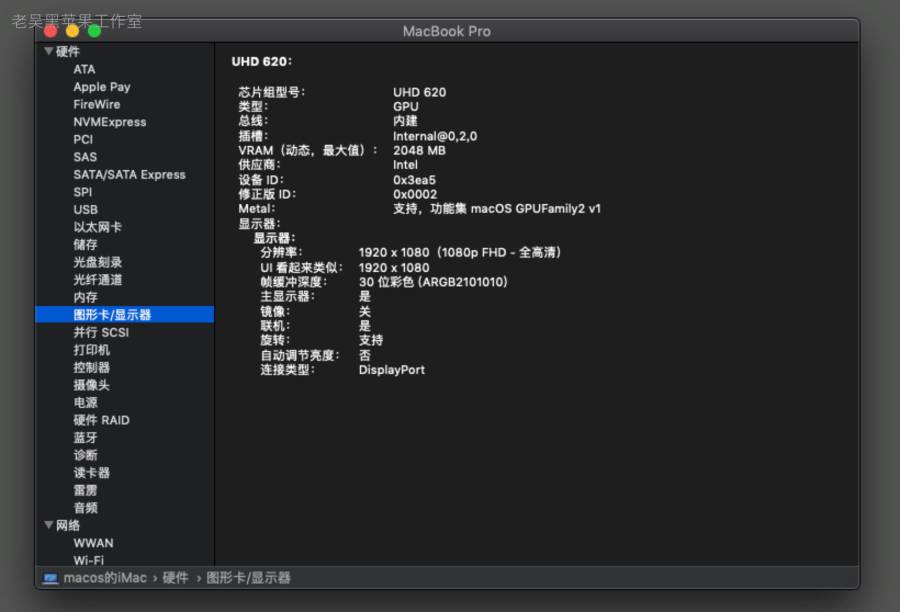Click the 1080p FHD resolution value
This screenshot has height=612, width=900.
click(x=459, y=253)
